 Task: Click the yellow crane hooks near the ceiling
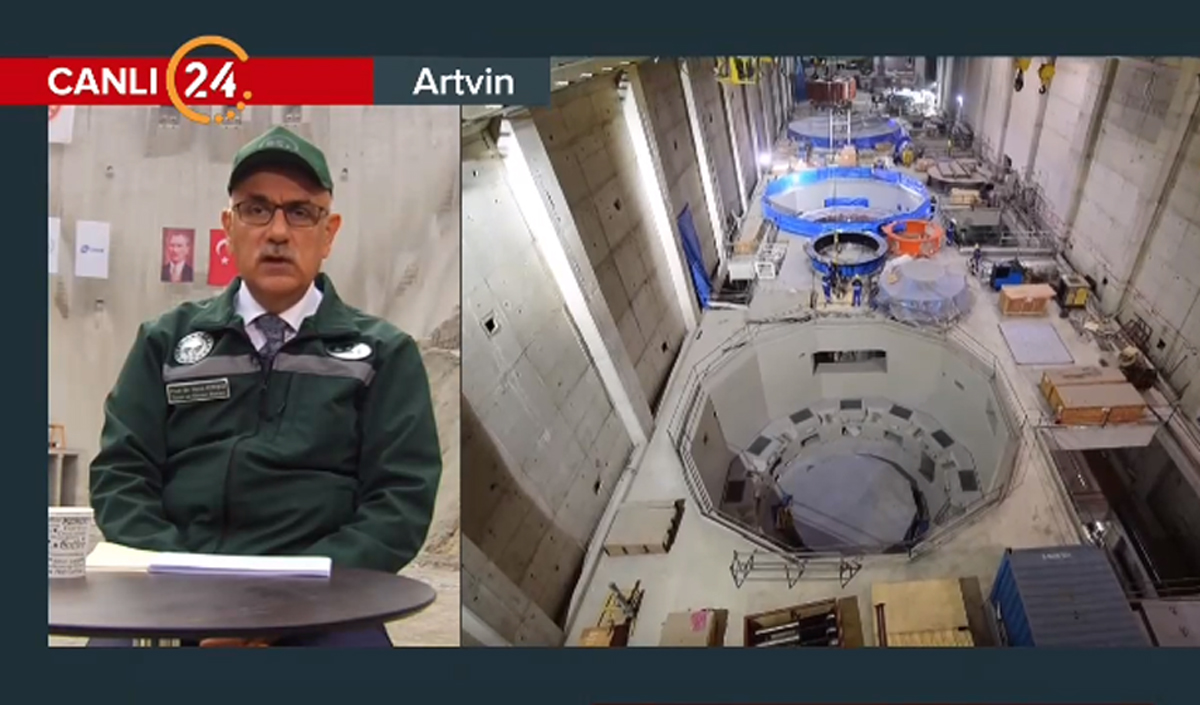(x=1033, y=74)
